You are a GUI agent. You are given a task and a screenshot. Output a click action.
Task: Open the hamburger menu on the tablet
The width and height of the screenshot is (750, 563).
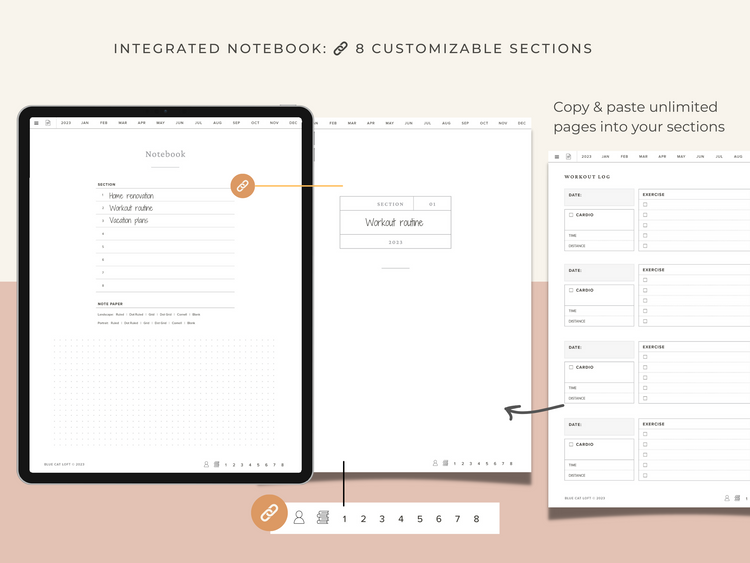coord(36,123)
